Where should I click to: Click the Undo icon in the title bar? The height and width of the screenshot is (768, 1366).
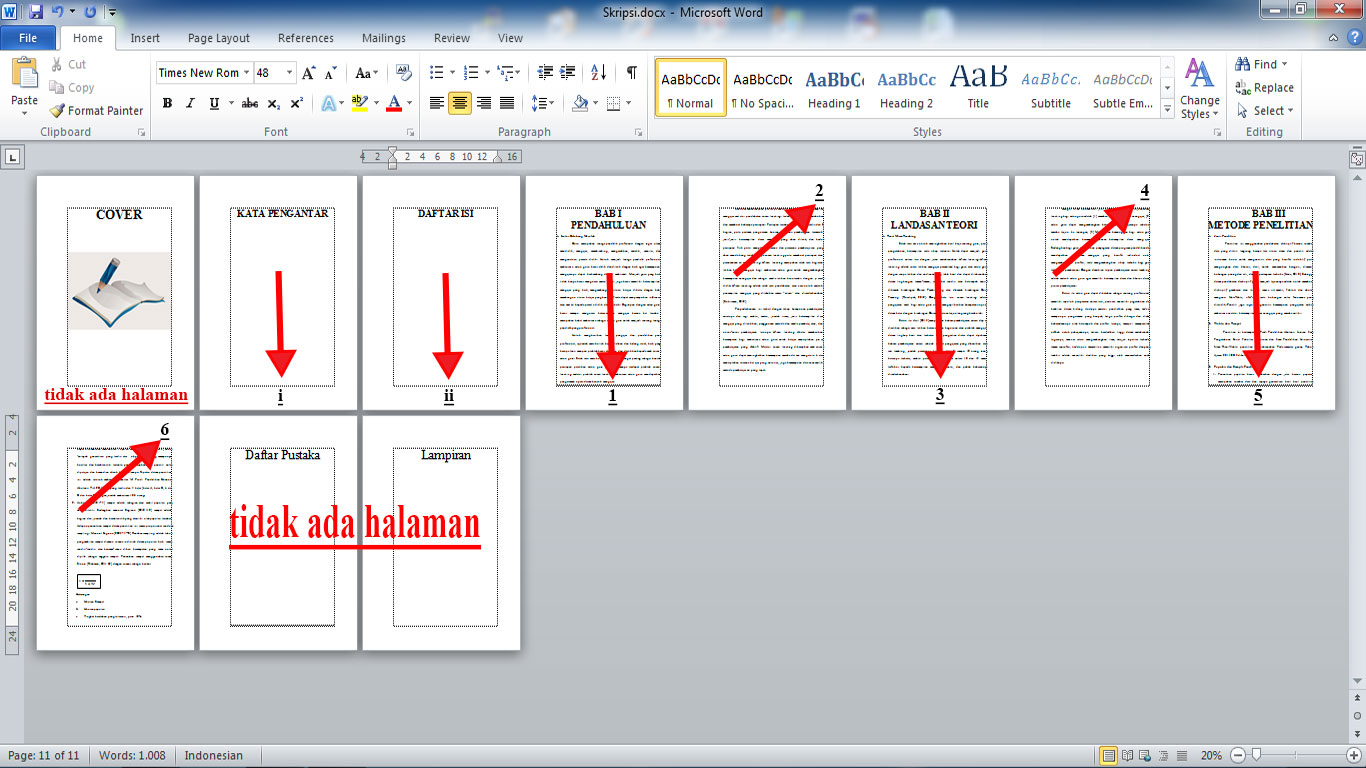coord(58,12)
